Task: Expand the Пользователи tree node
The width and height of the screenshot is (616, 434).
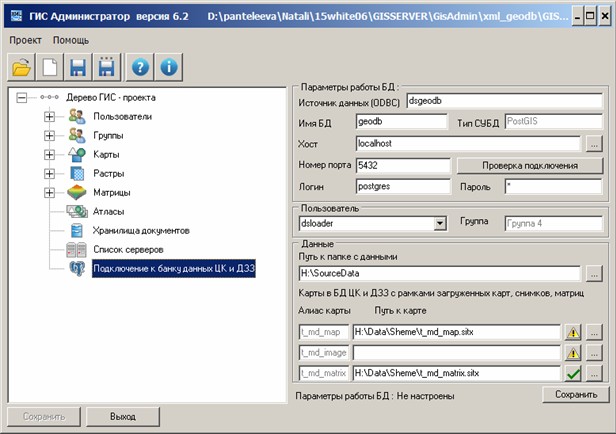Action: (49, 117)
